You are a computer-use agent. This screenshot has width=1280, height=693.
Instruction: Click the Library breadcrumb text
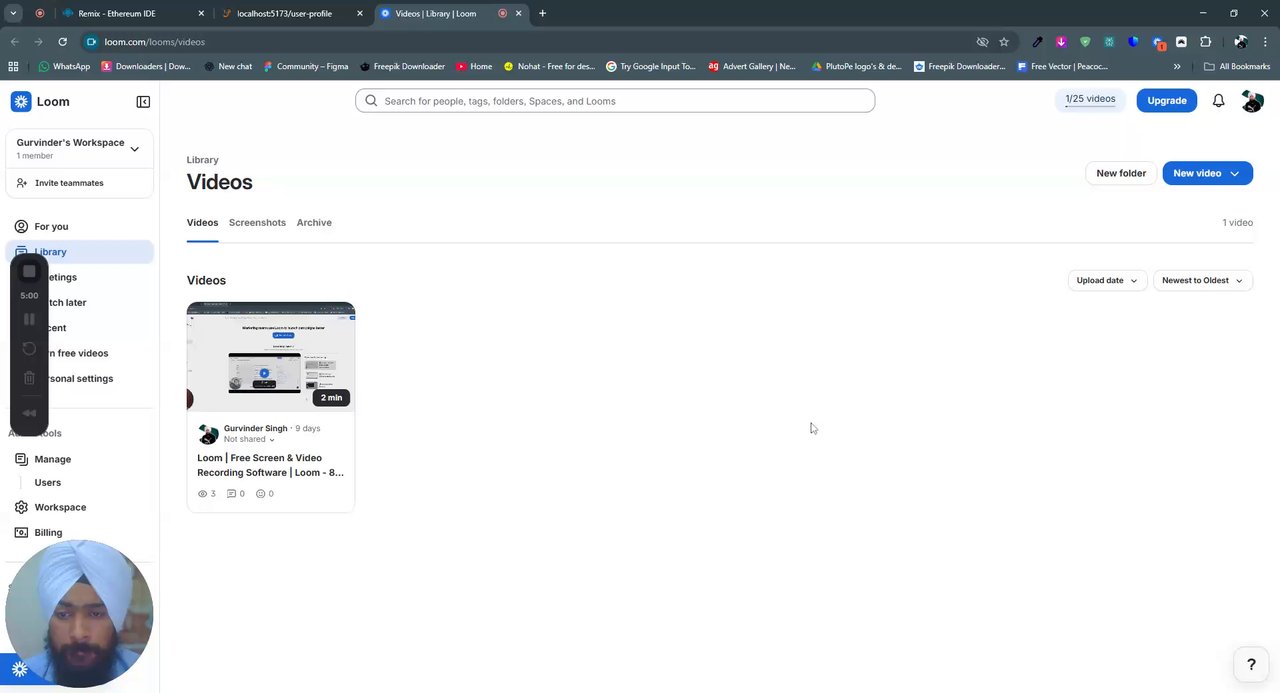202,160
